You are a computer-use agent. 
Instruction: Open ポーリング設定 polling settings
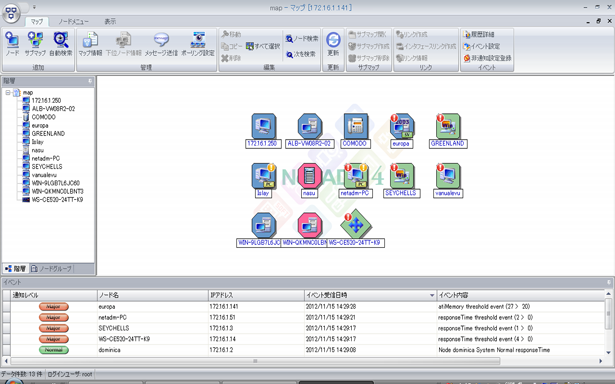click(198, 44)
